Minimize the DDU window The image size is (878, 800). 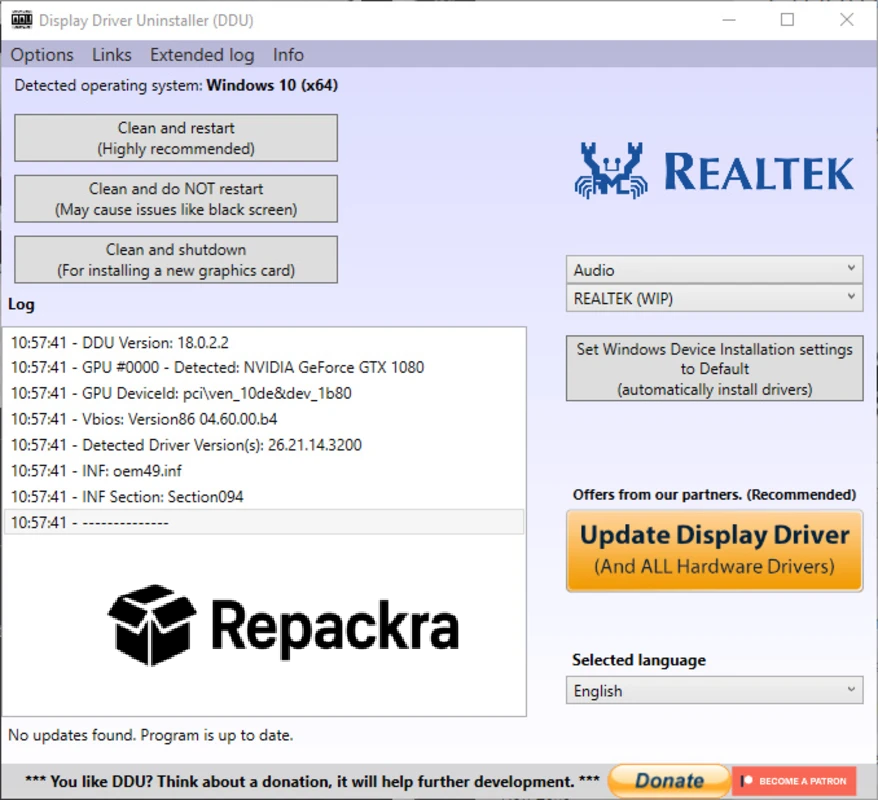pyautogui.click(x=729, y=20)
